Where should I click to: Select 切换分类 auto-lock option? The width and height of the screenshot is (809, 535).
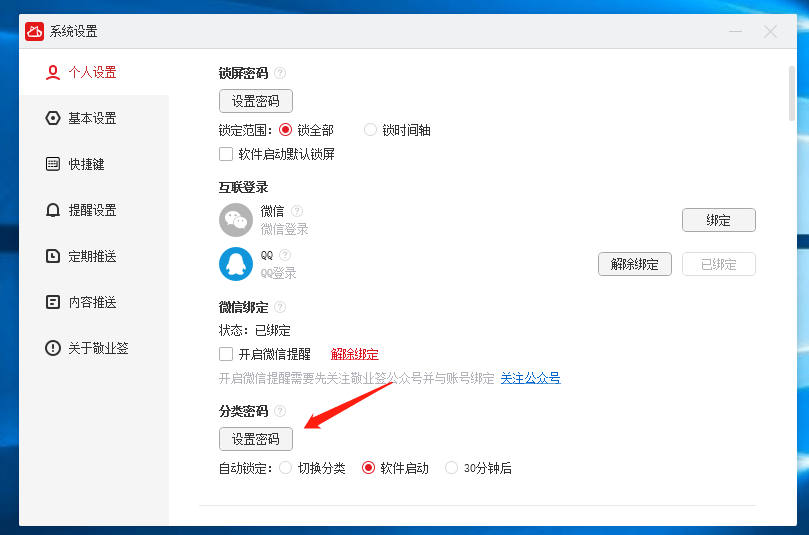pyautogui.click(x=286, y=468)
